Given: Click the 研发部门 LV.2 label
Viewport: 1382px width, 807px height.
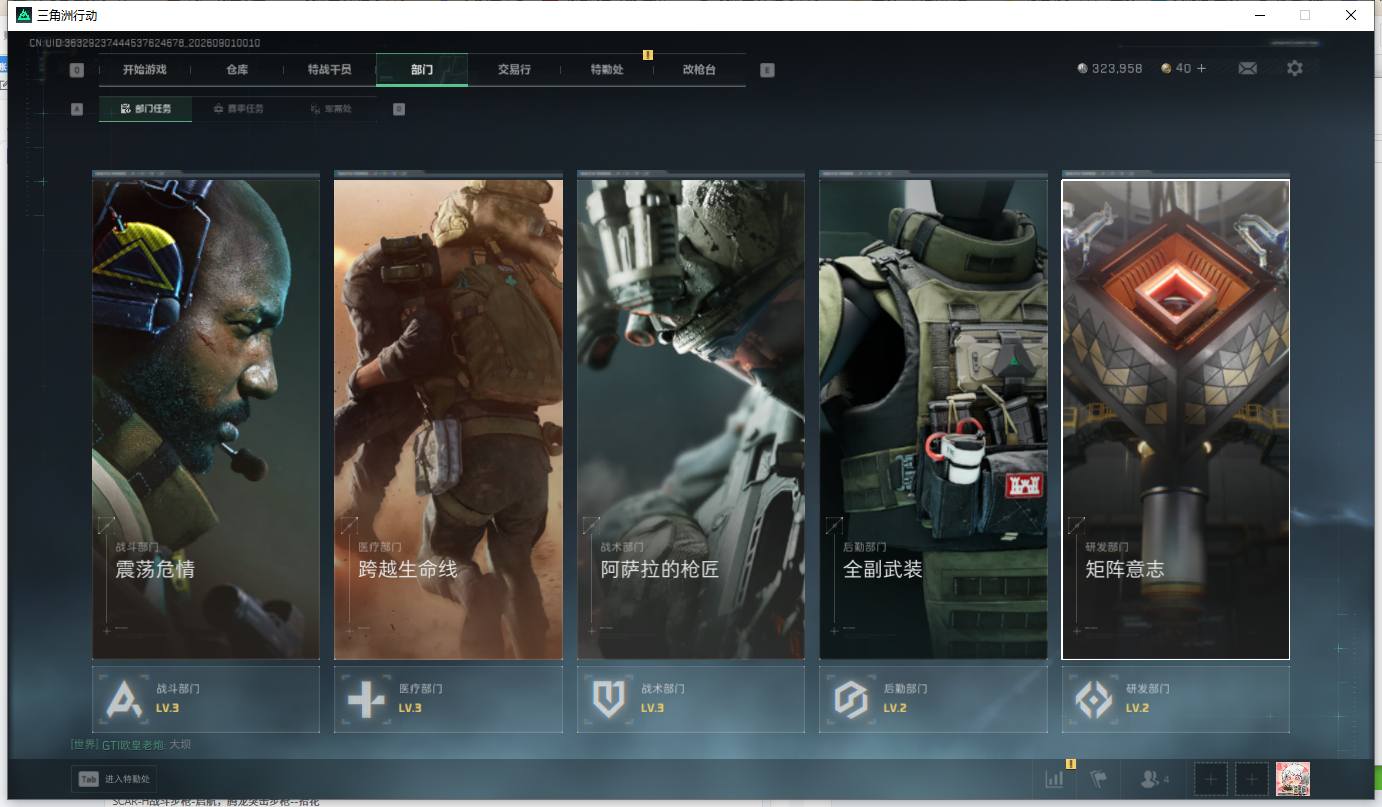Looking at the screenshot, I should point(1137,708).
